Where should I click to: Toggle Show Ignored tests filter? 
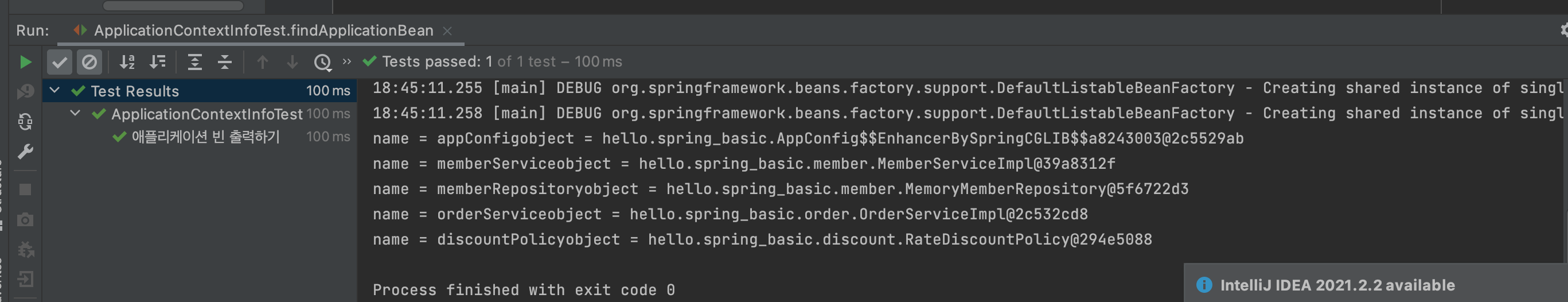click(x=89, y=62)
